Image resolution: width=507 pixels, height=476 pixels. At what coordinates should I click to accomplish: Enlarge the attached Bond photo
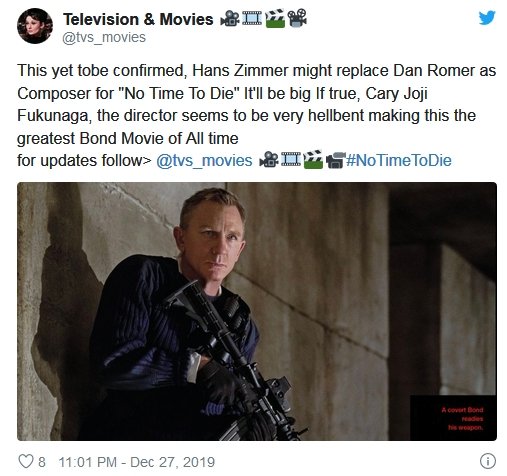257,311
